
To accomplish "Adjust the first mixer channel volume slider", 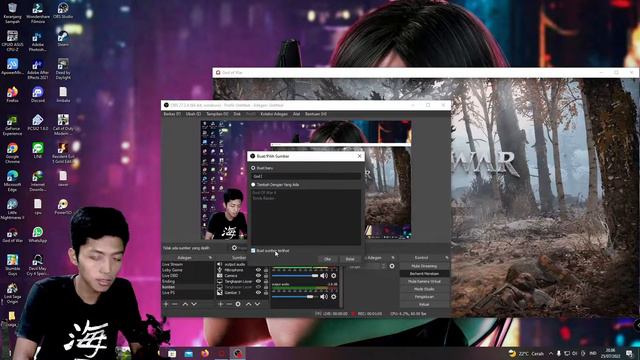I will coord(295,276).
